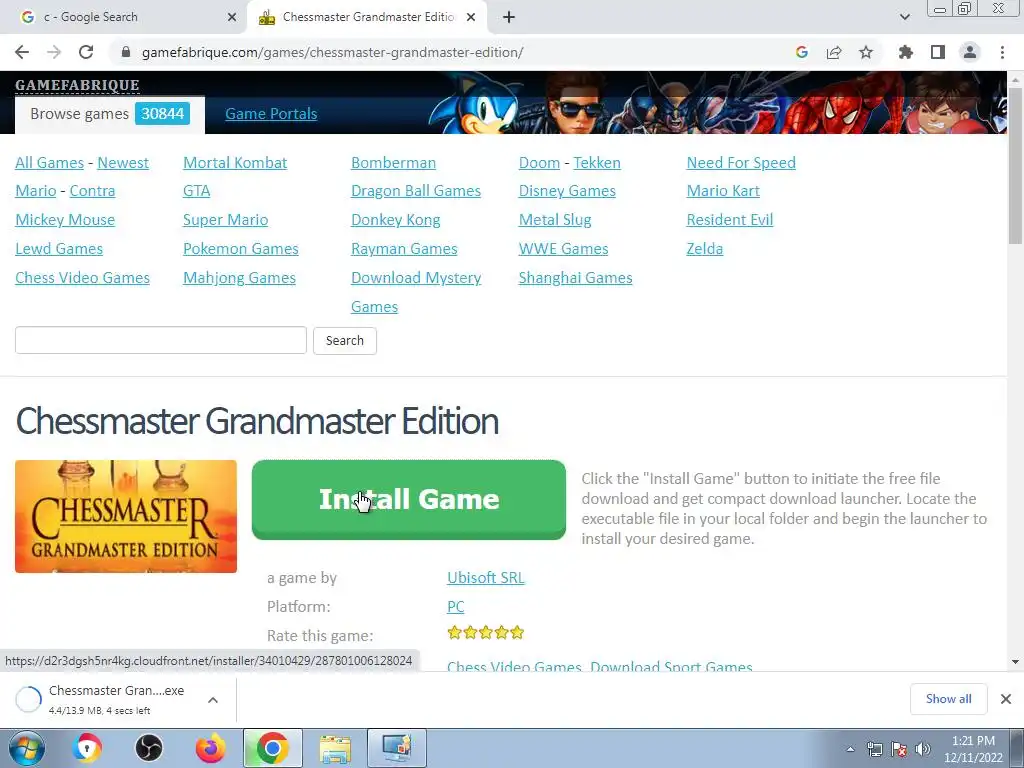Expand the tab search dropdown

point(904,17)
